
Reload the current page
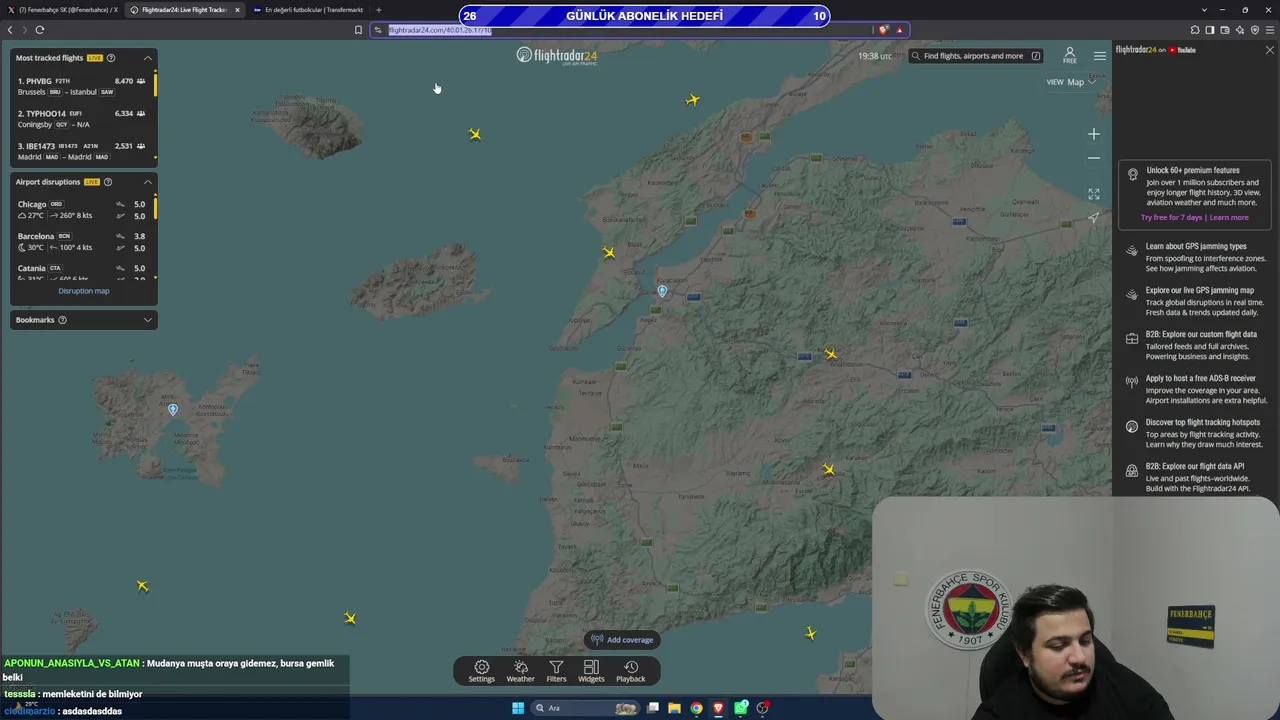pyautogui.click(x=40, y=30)
